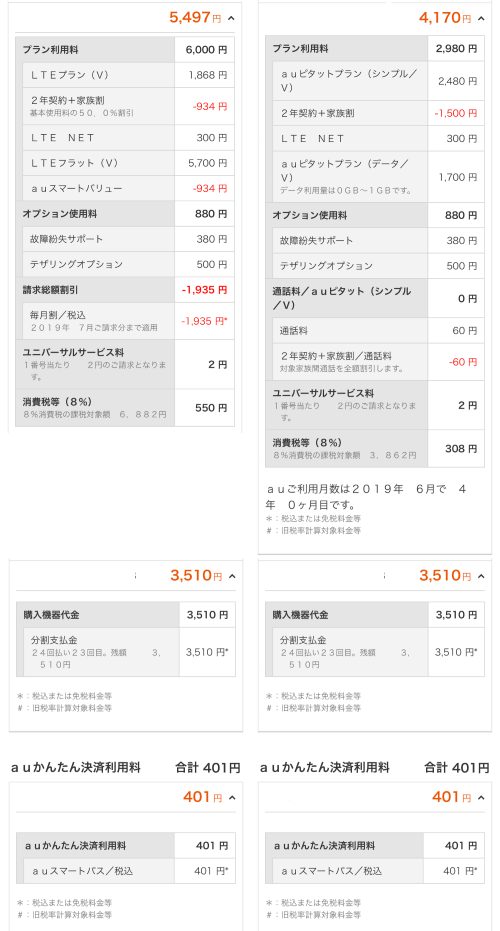
Task: Click the 請求総額割引 -1,935円 header row
Action: click(x=125, y=290)
